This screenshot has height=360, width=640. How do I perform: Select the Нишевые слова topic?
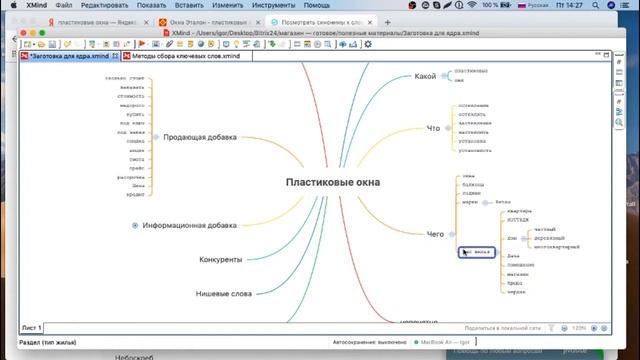pos(224,294)
